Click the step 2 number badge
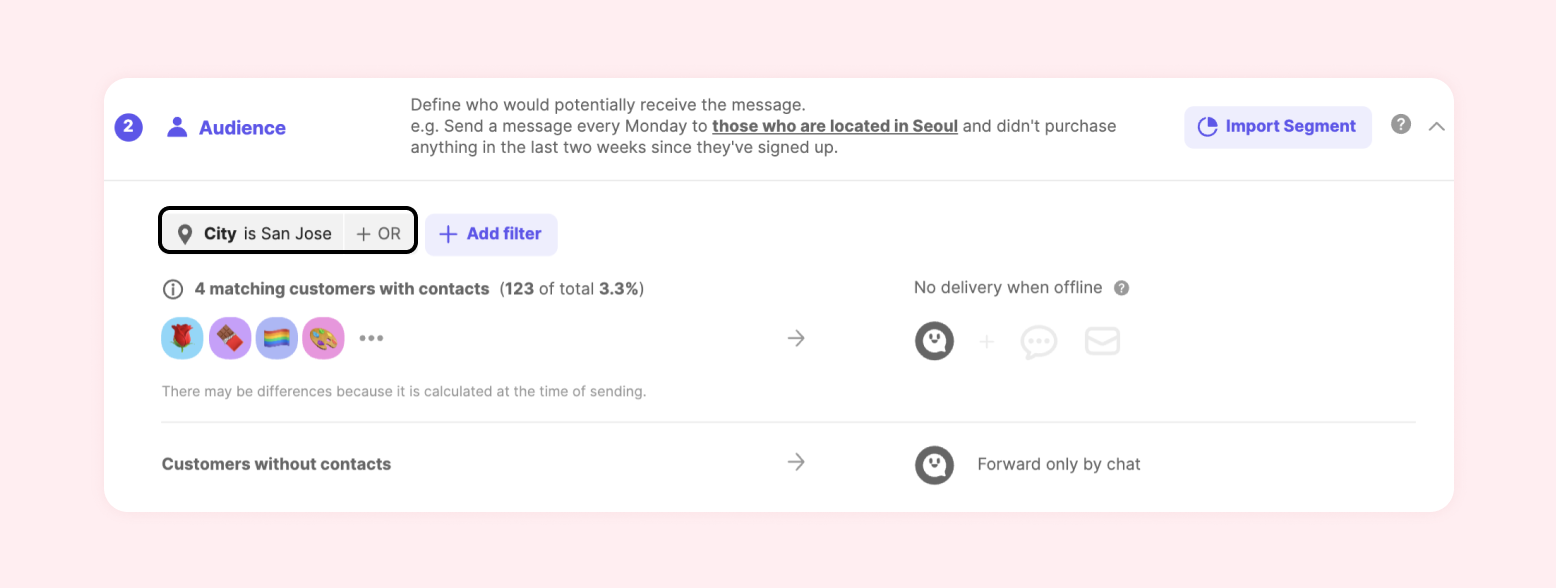The width and height of the screenshot is (1556, 588). click(x=129, y=127)
